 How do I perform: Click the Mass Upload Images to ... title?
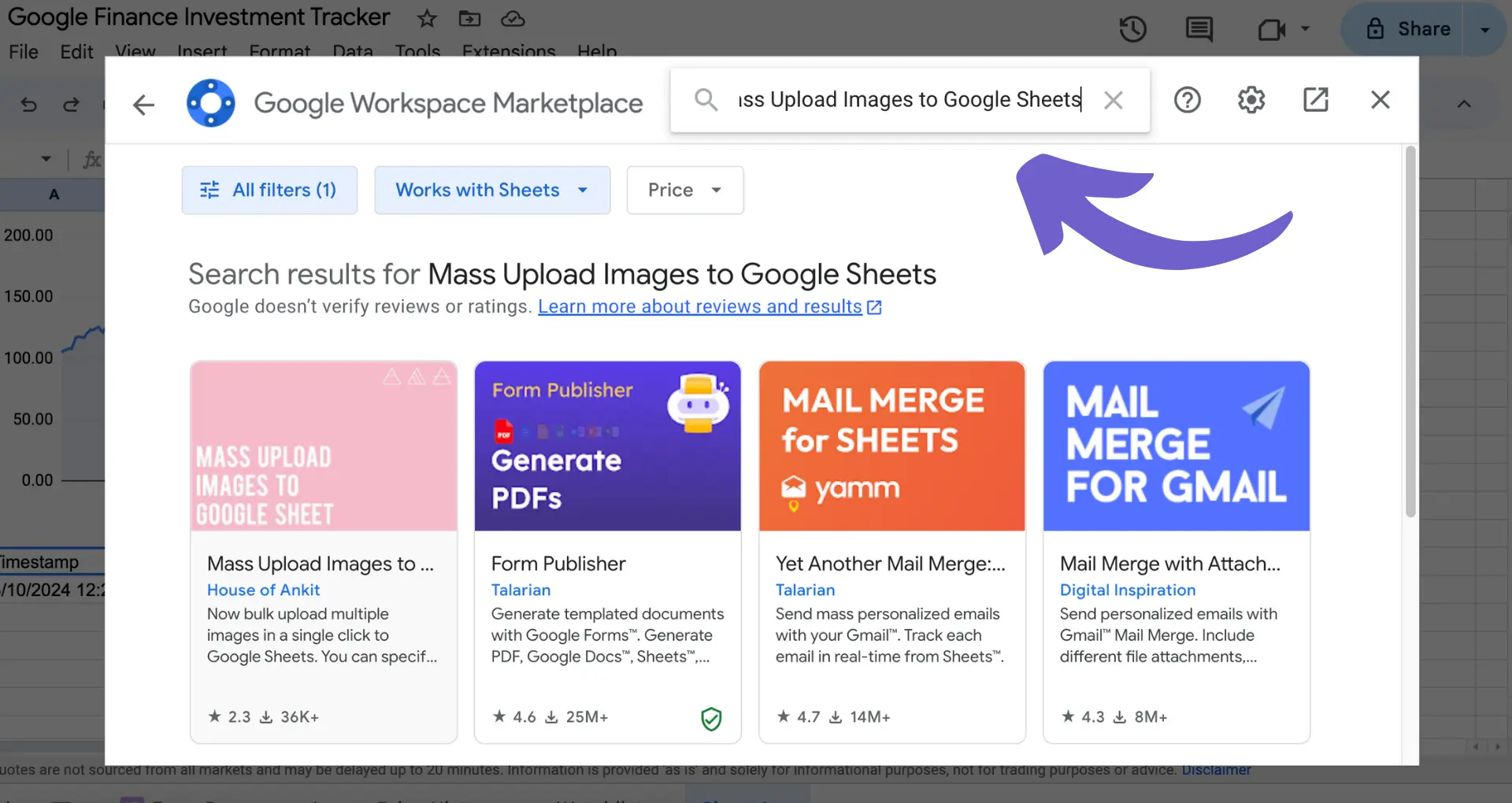tap(321, 564)
